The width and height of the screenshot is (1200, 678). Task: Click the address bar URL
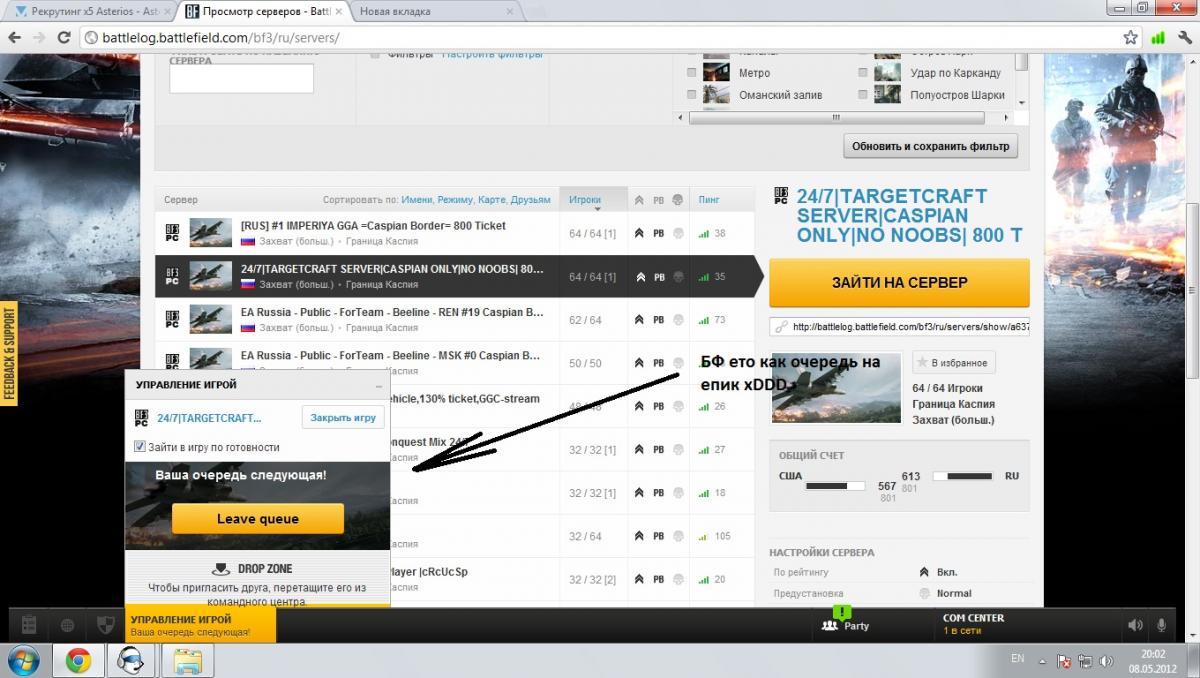tap(220, 38)
